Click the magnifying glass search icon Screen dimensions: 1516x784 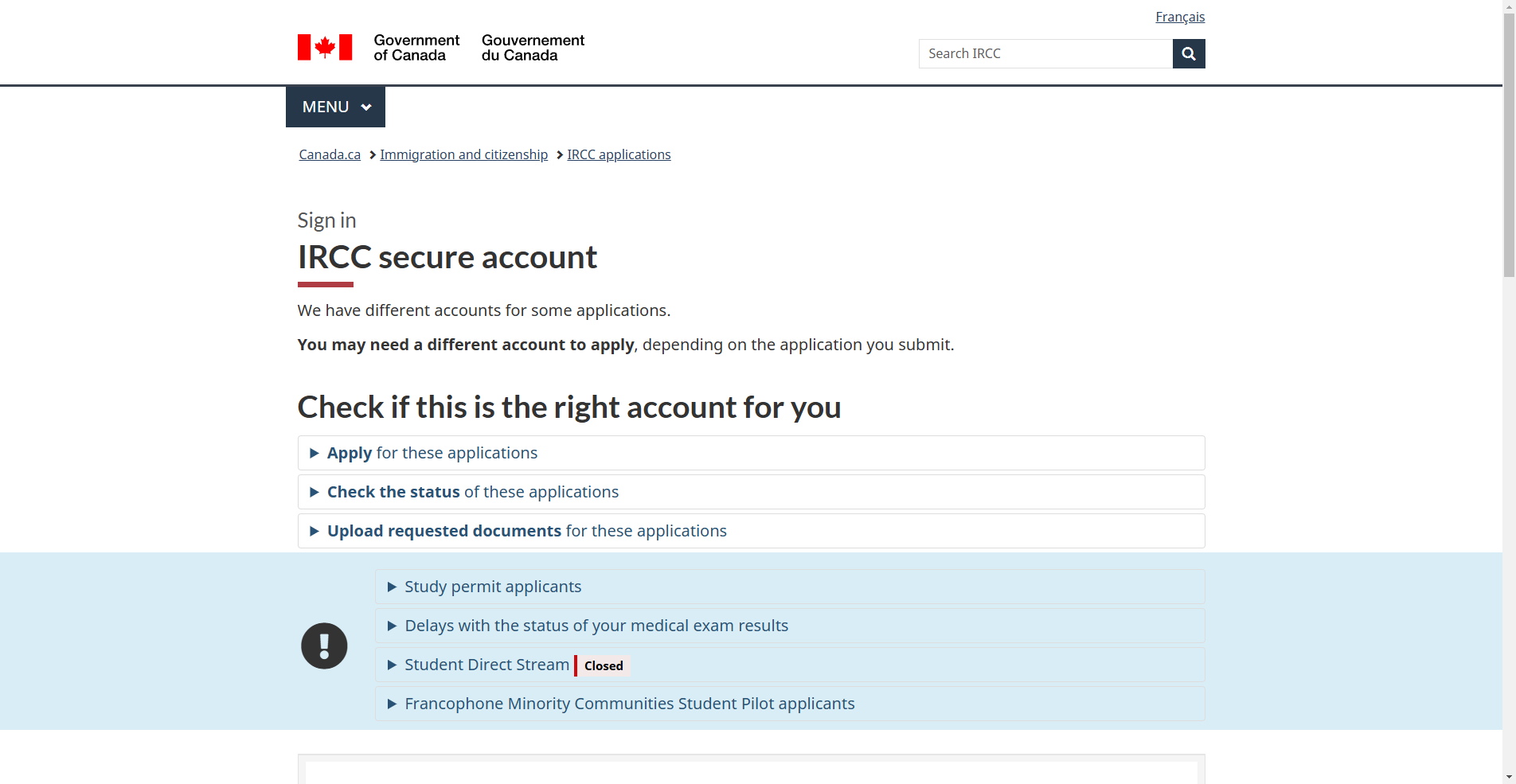click(x=1188, y=54)
